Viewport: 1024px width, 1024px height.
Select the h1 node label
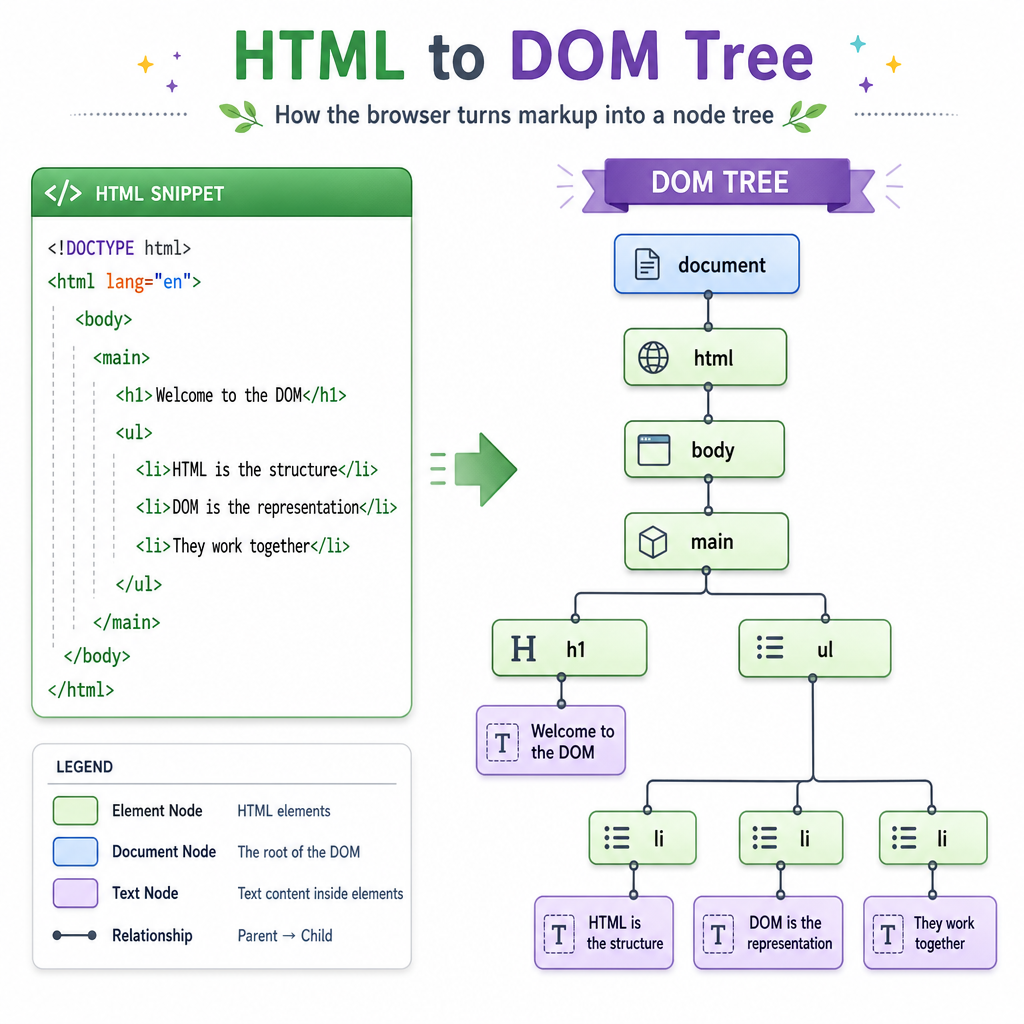pyautogui.click(x=575, y=649)
